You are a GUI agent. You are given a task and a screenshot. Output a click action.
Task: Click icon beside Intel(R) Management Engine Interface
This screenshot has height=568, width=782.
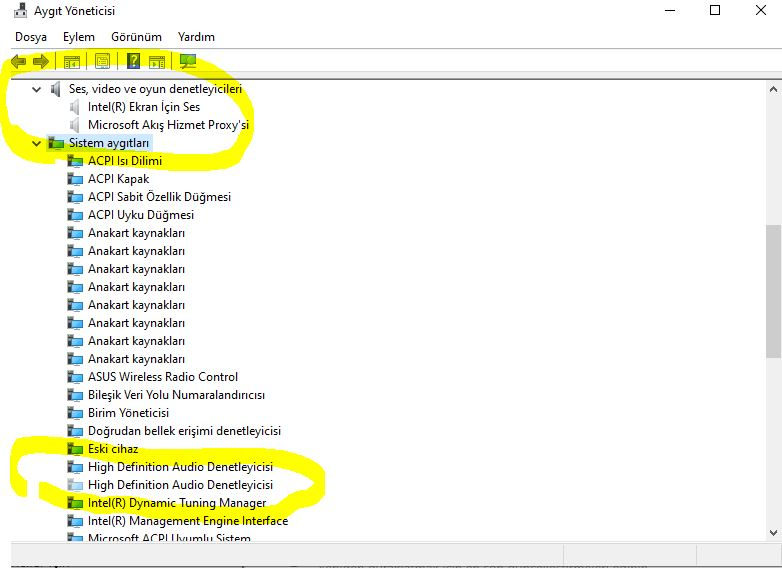tap(75, 521)
